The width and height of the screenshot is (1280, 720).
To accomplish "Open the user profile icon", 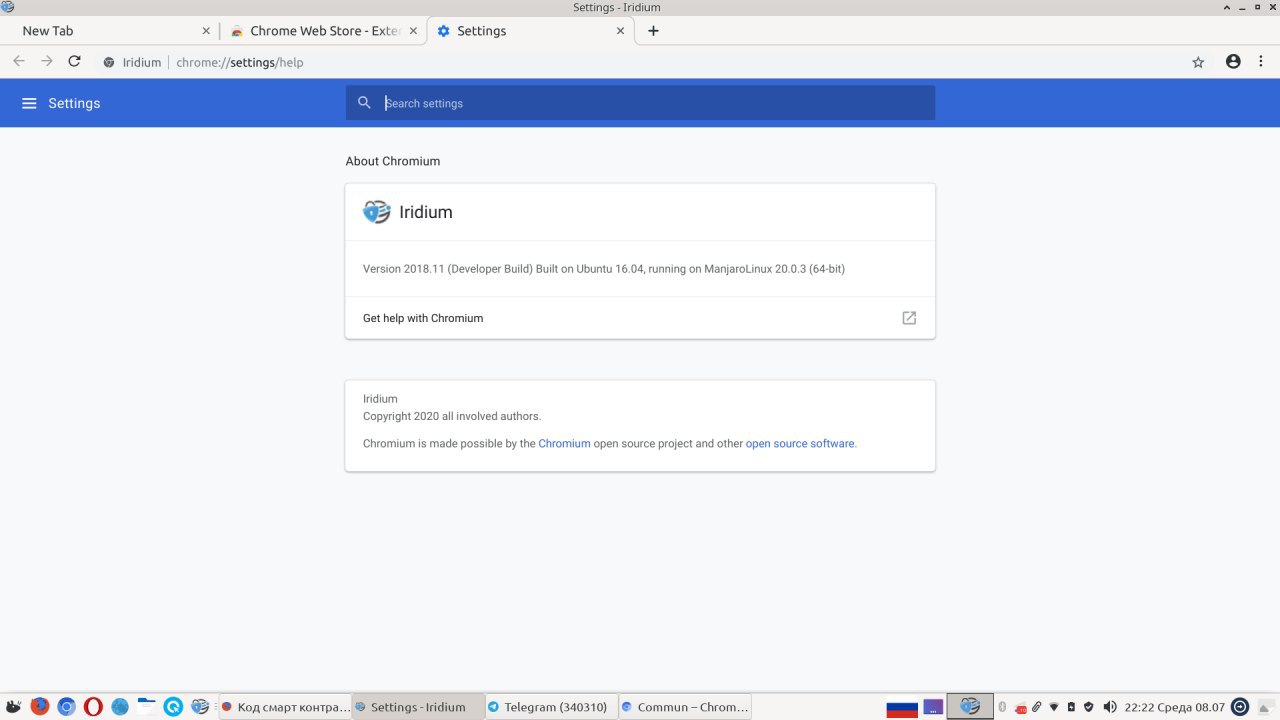I will [x=1233, y=62].
